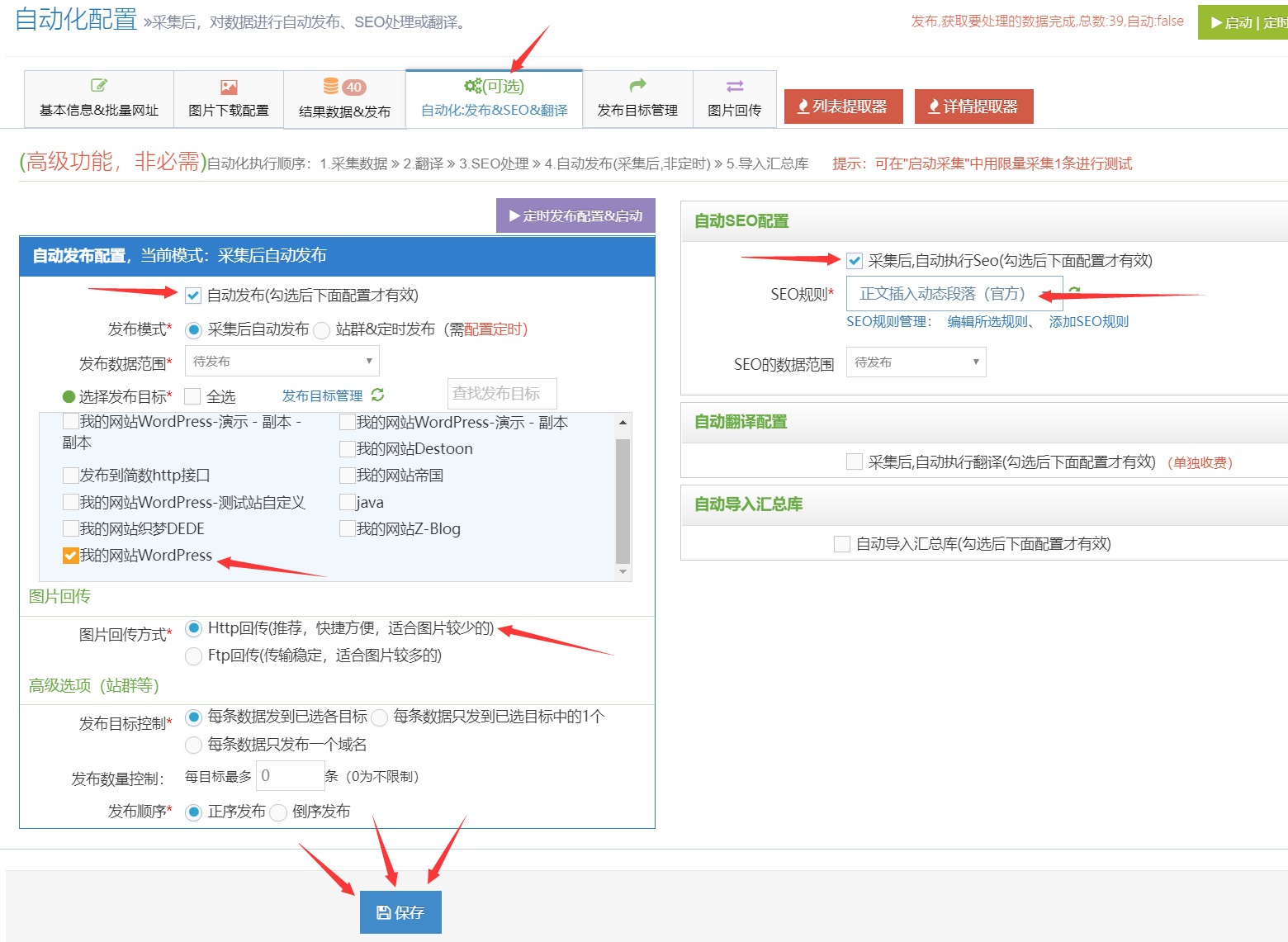This screenshot has width=1288, height=942.
Task: Click the blue 保存 button
Action: pyautogui.click(x=400, y=912)
